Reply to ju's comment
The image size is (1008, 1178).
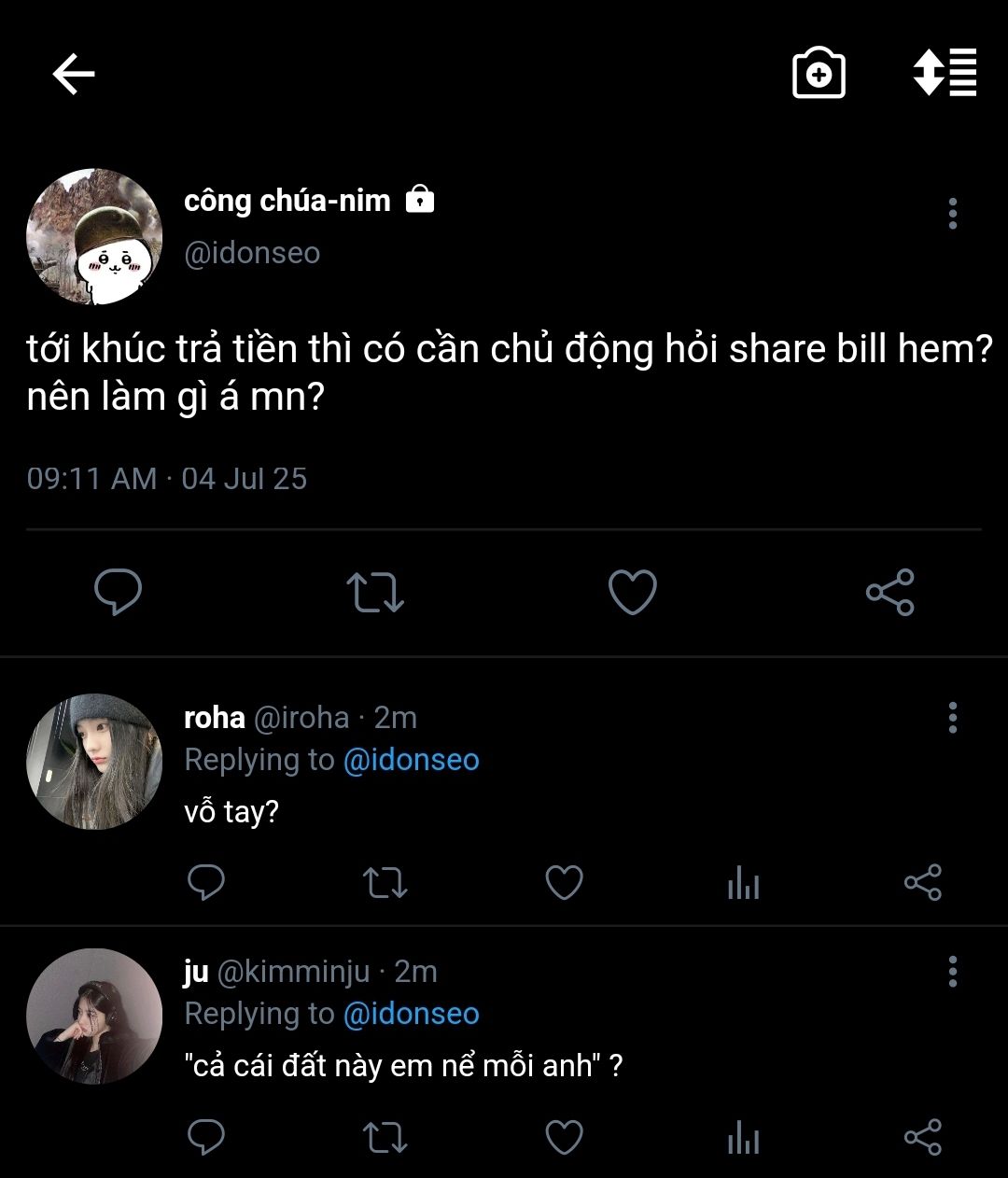tap(205, 1137)
